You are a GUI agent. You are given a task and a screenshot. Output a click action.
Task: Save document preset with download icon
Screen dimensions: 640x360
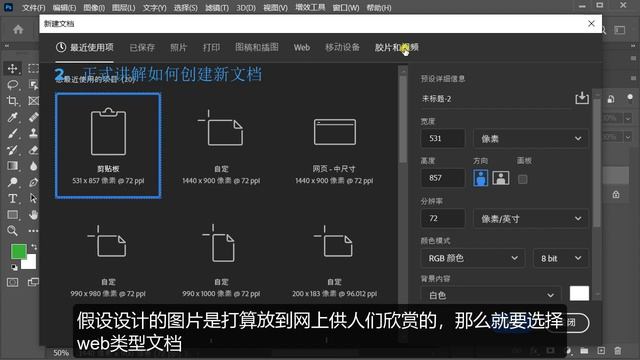coord(582,98)
